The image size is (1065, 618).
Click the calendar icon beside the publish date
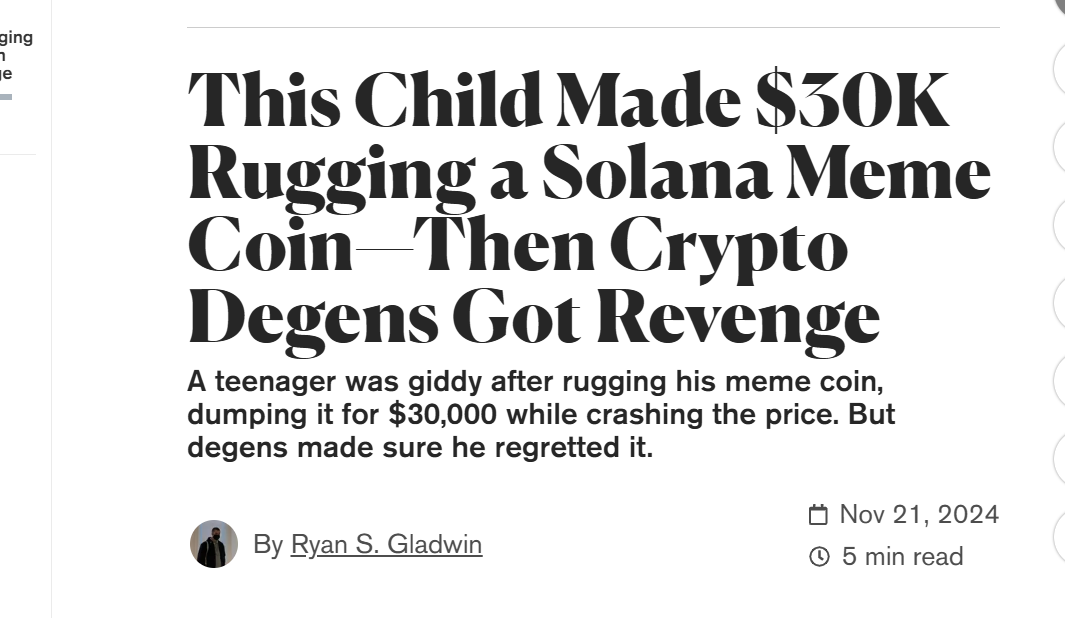[818, 515]
